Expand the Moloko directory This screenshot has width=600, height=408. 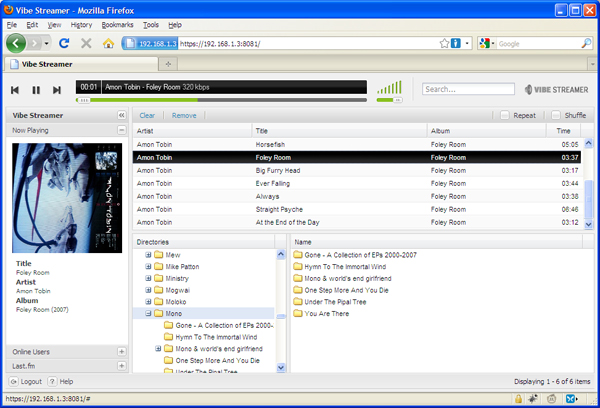(x=148, y=302)
